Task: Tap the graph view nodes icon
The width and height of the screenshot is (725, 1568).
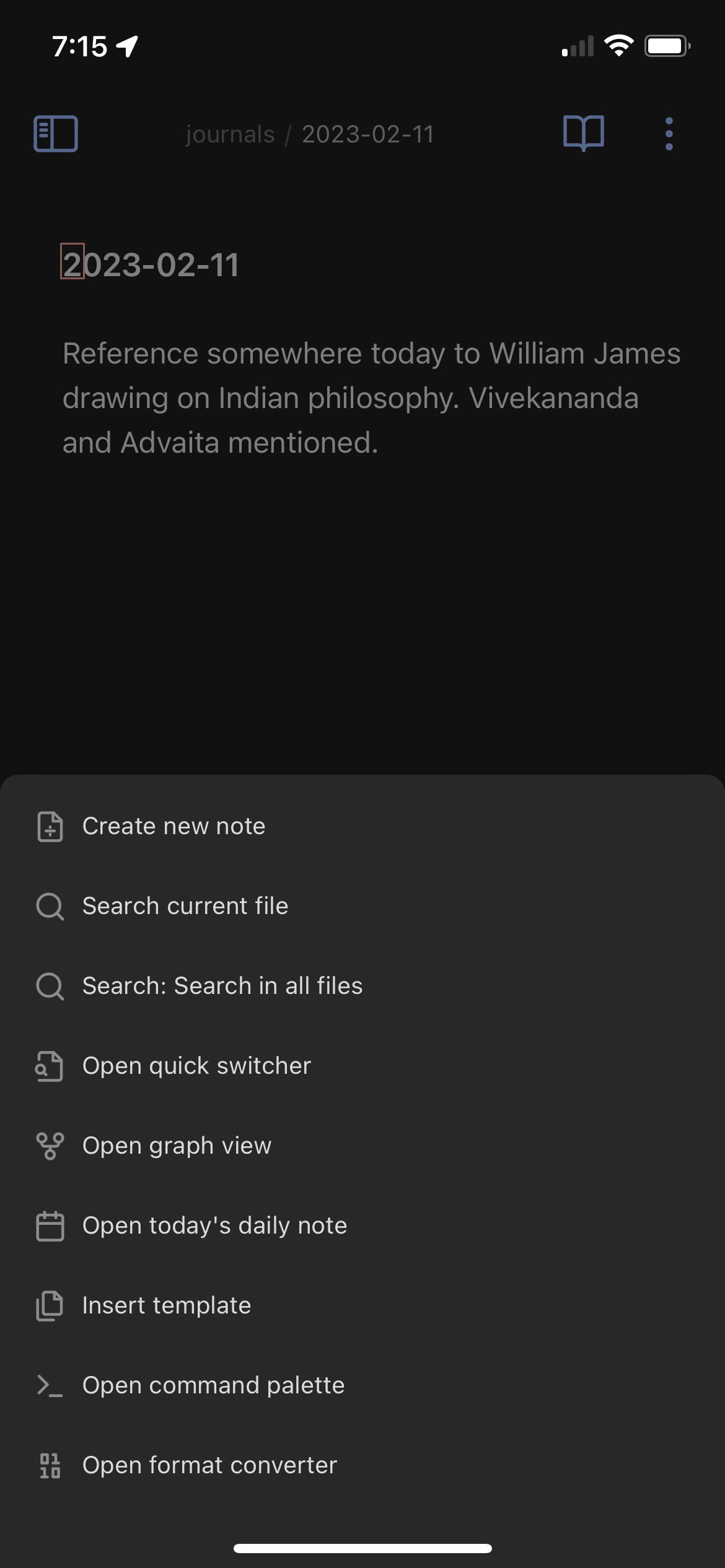Action: point(50,1146)
